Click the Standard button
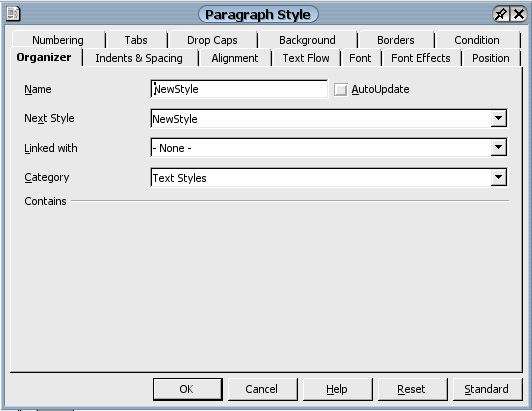Image resolution: width=532 pixels, height=411 pixels. click(487, 389)
